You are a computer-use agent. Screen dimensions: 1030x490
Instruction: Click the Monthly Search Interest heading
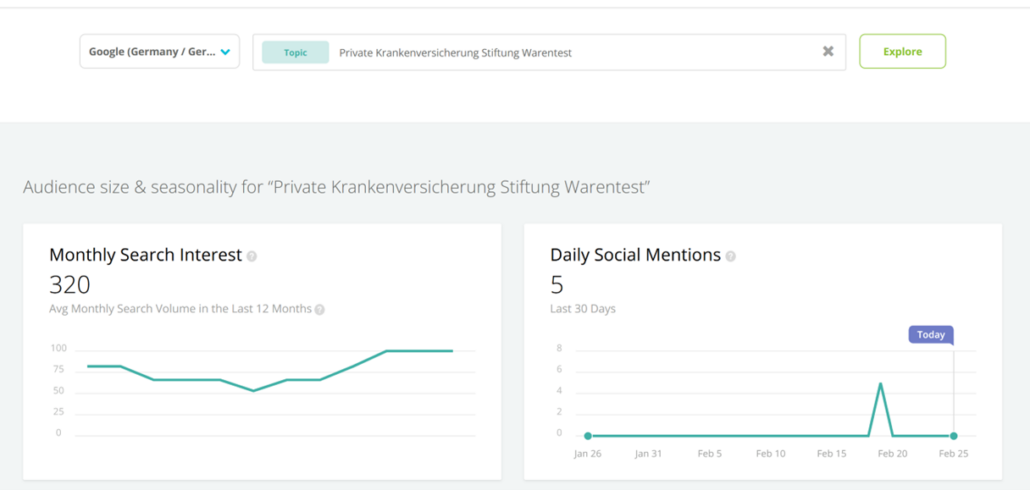click(x=146, y=255)
